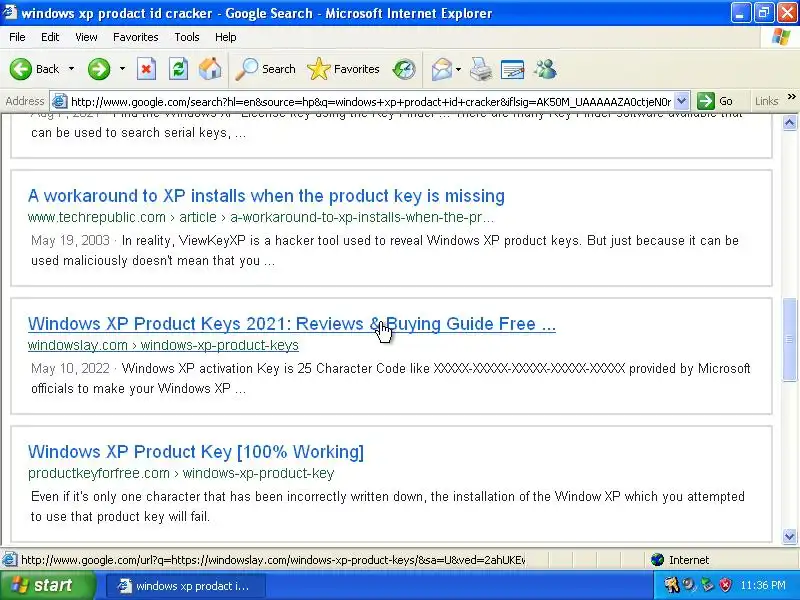Click the 'Even if it's only one character' snippet

387,506
